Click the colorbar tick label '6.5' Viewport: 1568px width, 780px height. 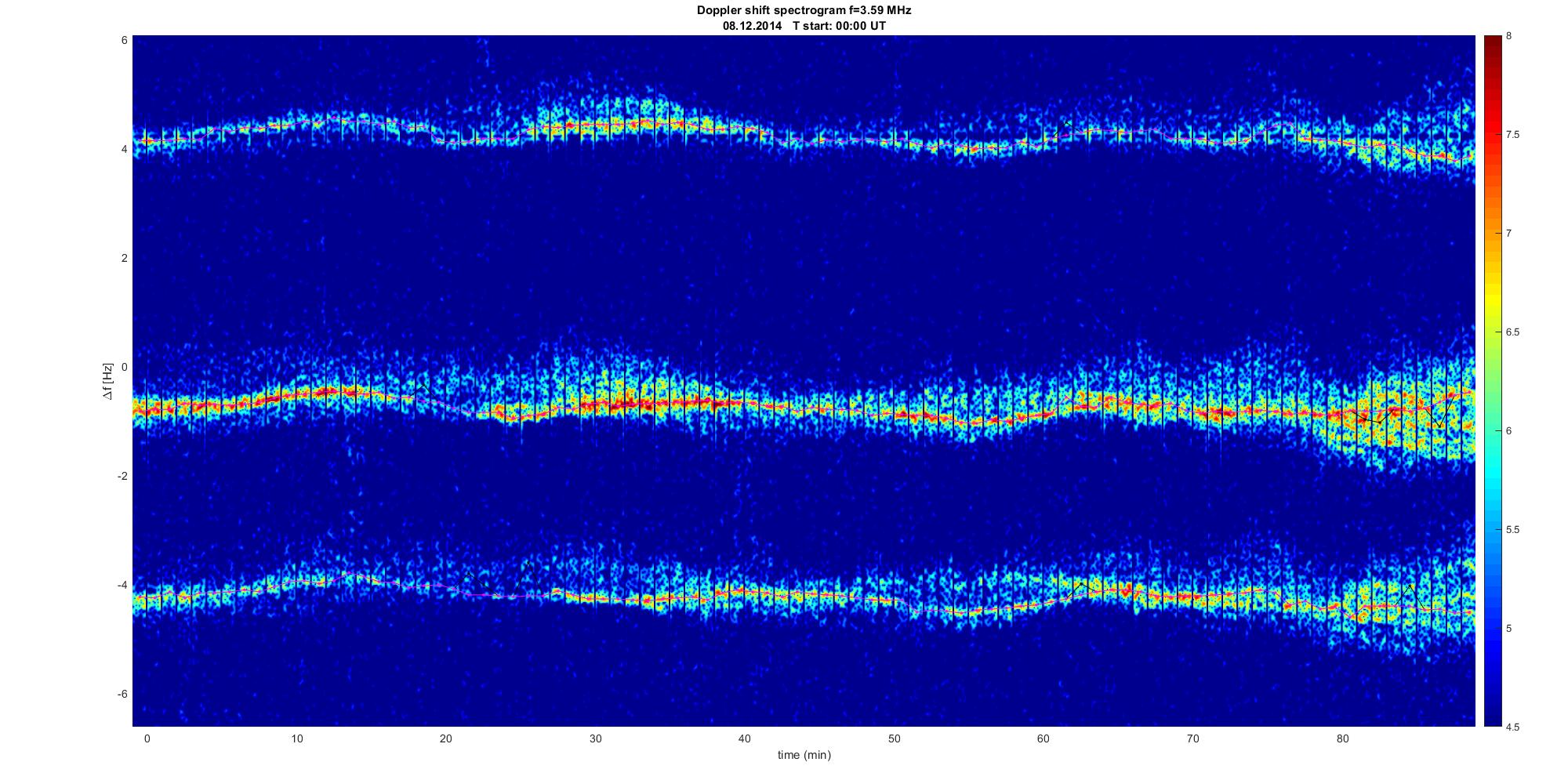coord(1513,332)
